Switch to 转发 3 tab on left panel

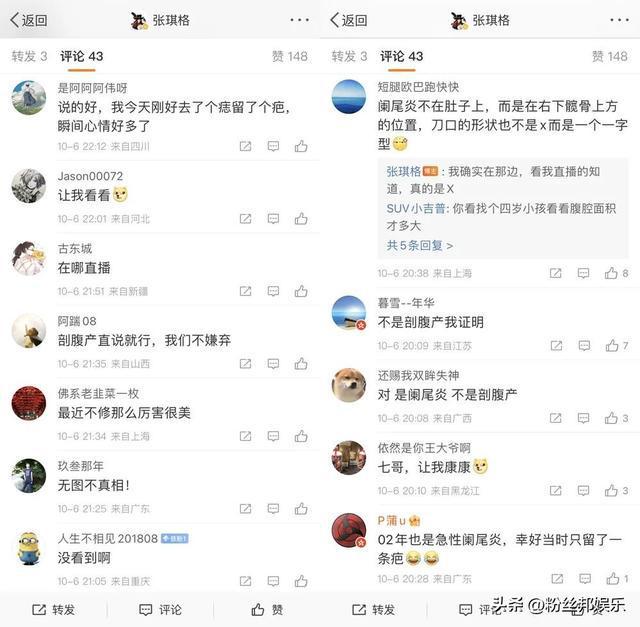coord(29,56)
